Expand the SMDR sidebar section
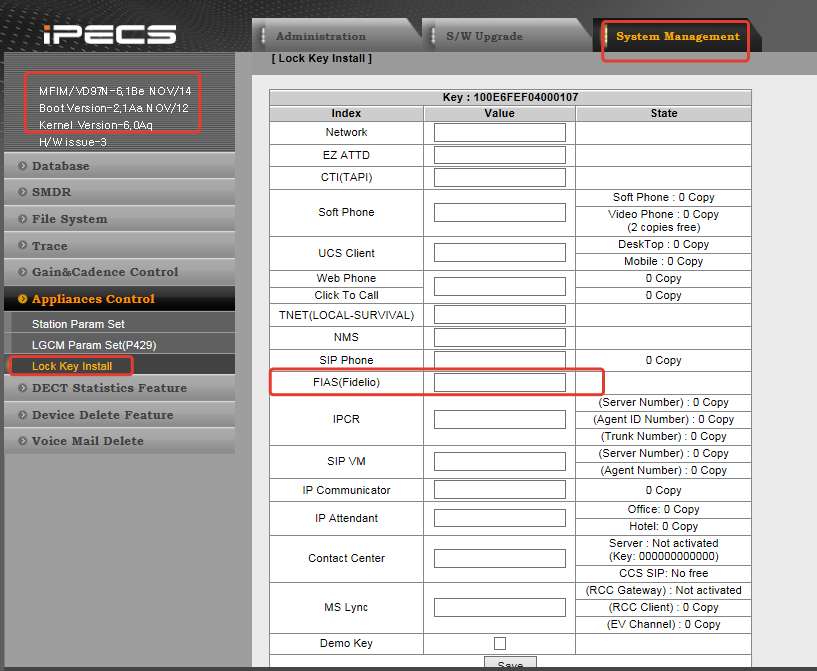This screenshot has width=817, height=671. [x=51, y=192]
